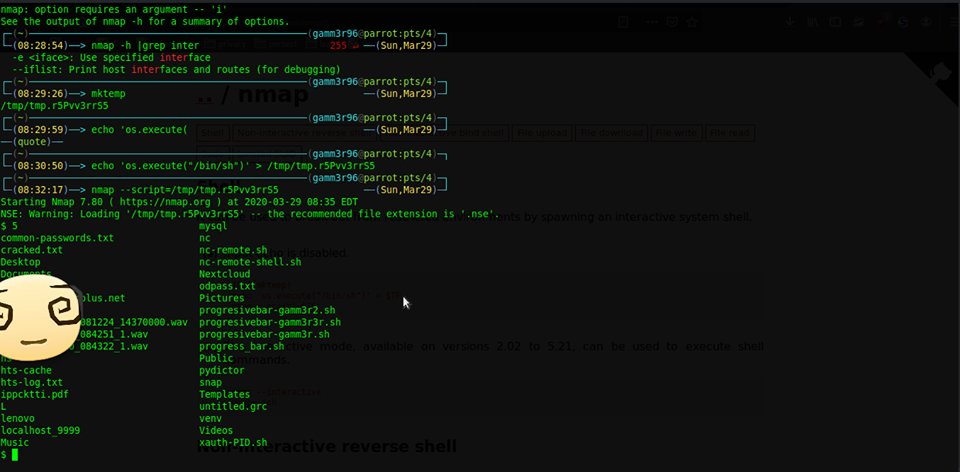
Task: Toggle Reader View icon in browser address bar
Action: pos(624,22)
